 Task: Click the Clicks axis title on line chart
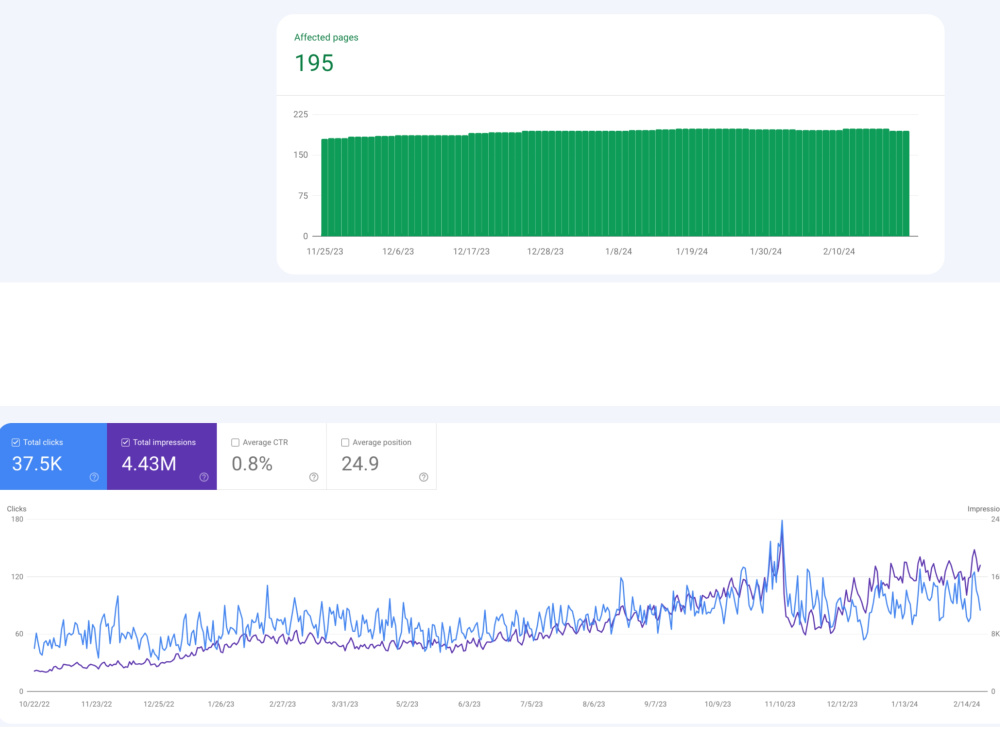17,509
